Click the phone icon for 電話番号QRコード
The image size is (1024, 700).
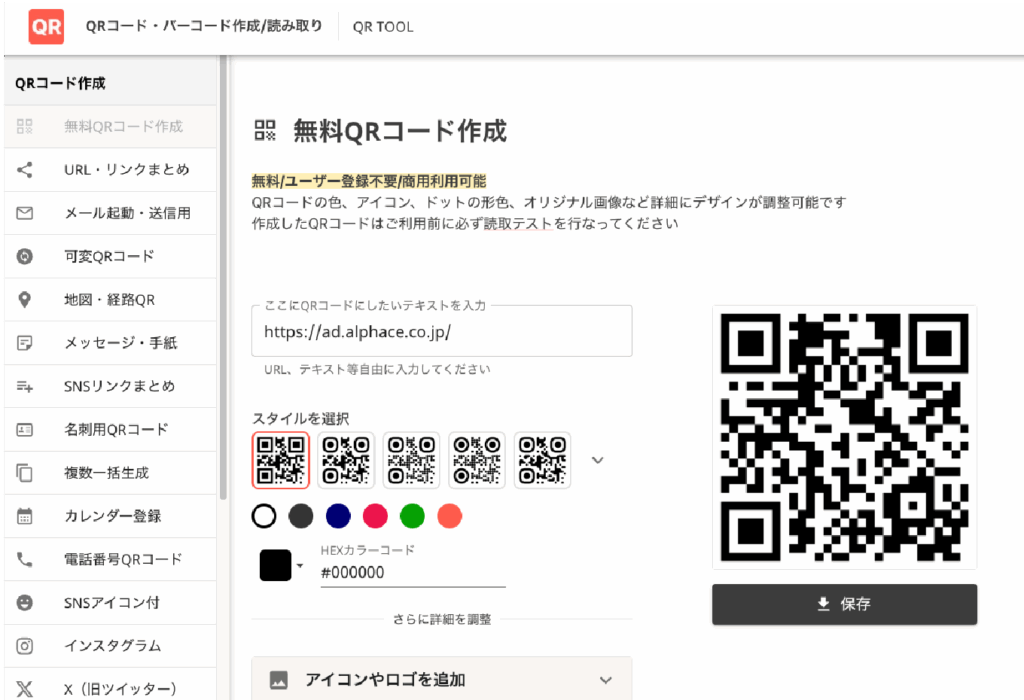[x=25, y=560]
